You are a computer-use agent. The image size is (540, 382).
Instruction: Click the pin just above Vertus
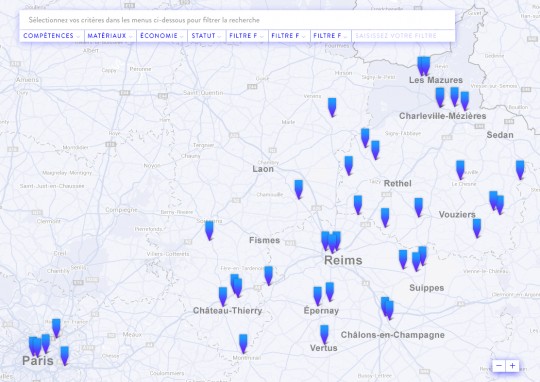click(x=324, y=335)
